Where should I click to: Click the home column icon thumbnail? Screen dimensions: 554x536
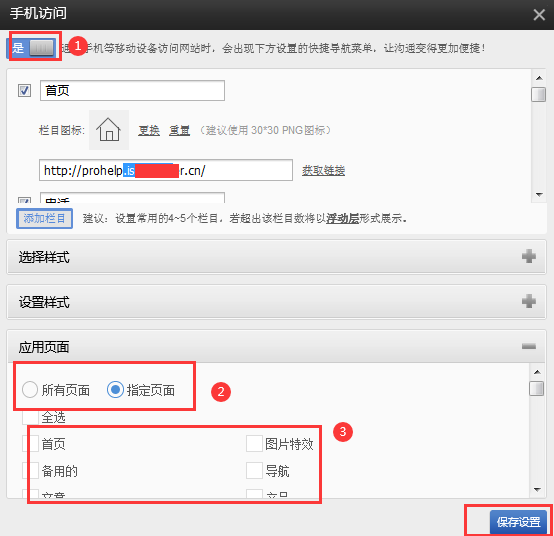point(109,130)
